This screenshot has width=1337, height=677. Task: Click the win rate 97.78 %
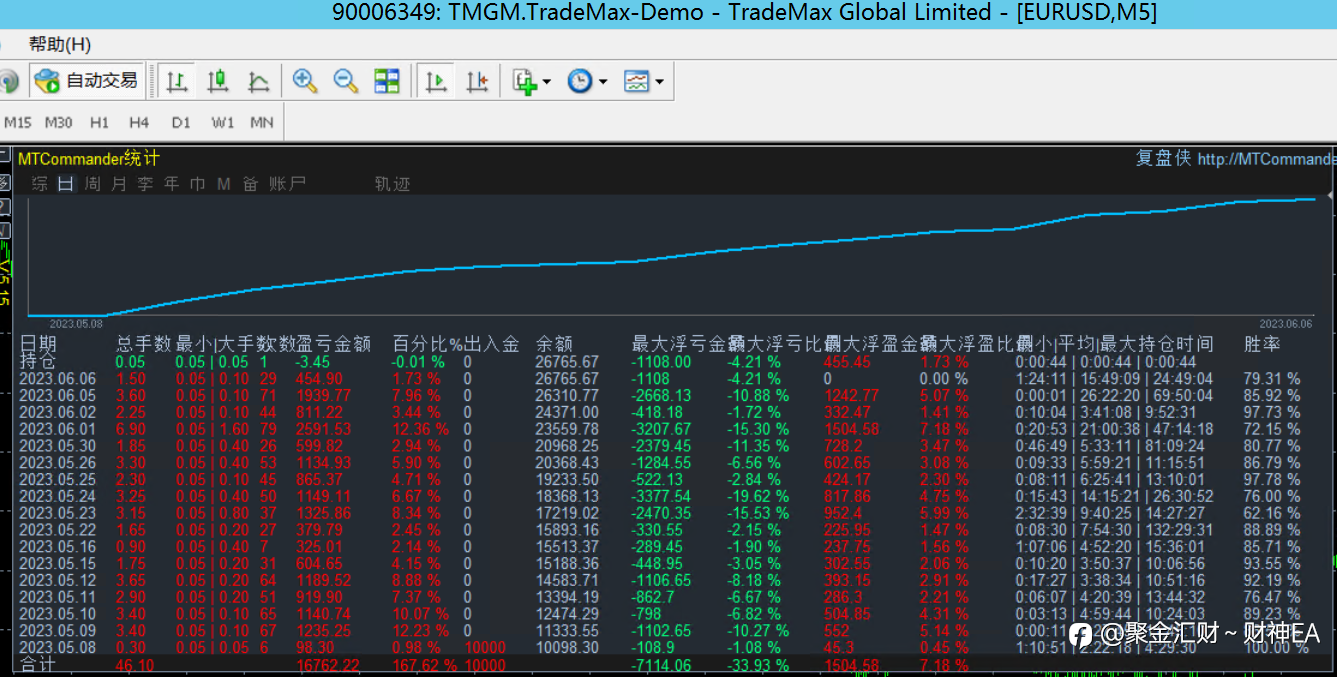[x=1272, y=480]
